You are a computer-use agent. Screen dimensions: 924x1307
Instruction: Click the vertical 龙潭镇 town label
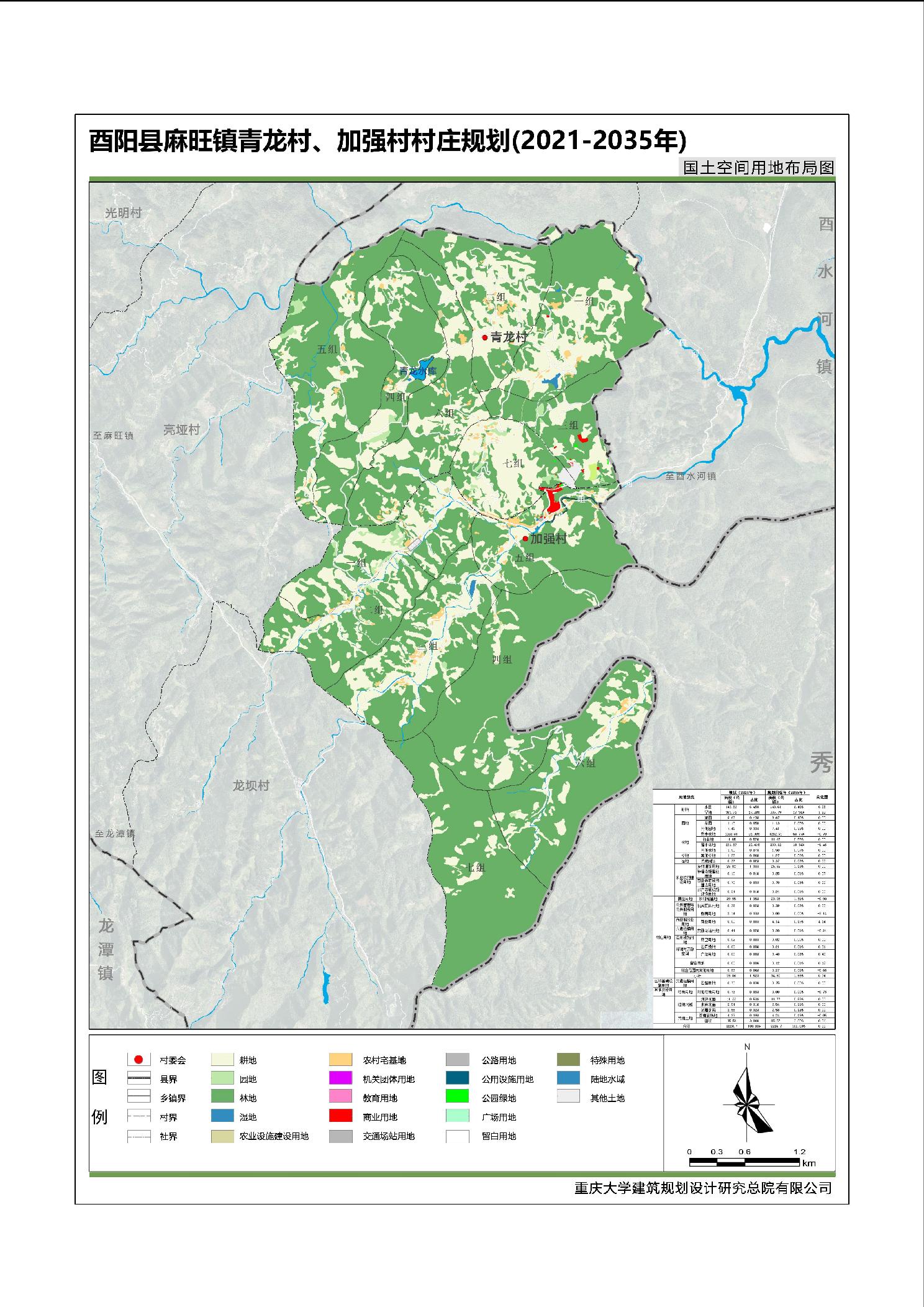click(x=106, y=950)
